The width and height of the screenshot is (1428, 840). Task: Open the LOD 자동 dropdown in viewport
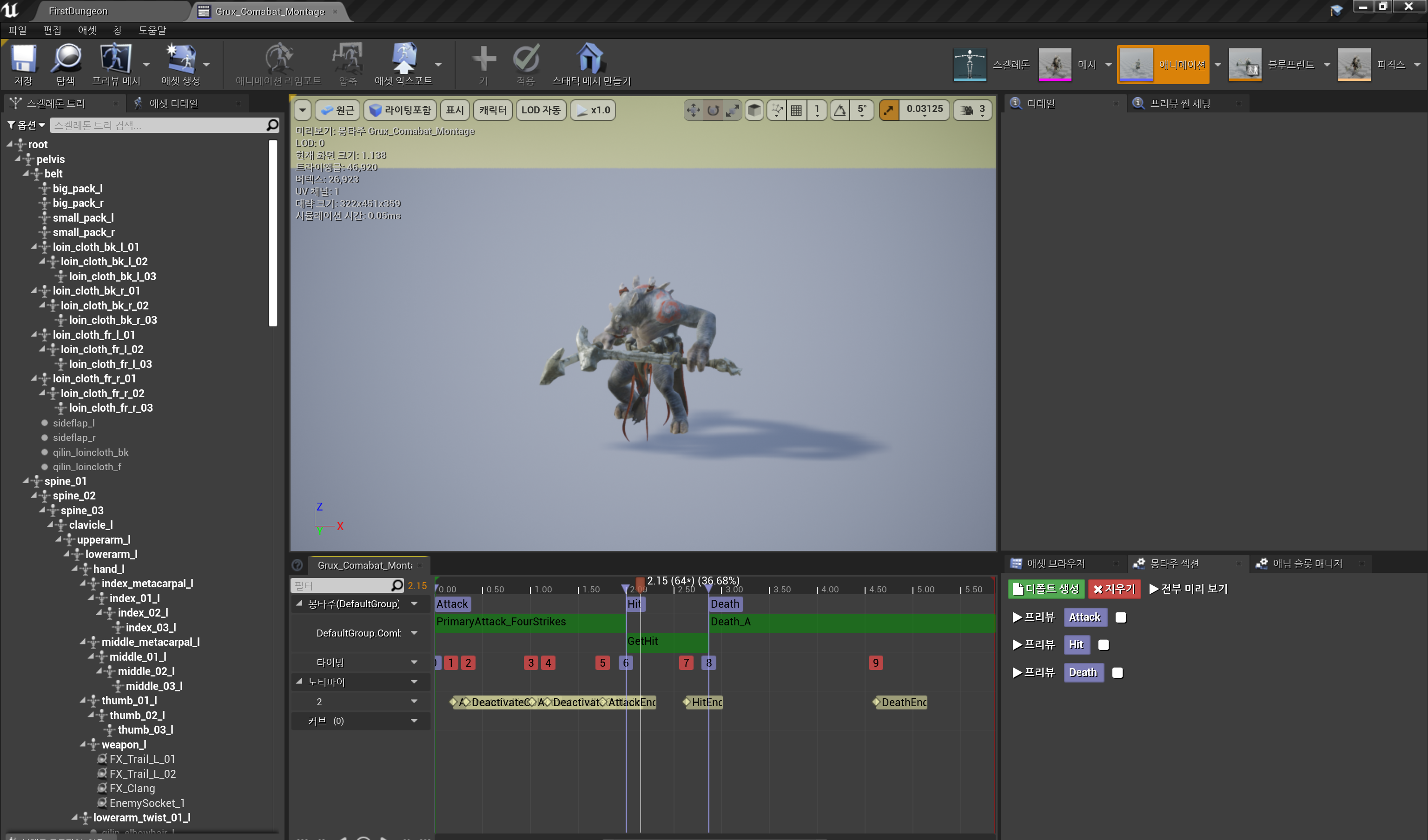click(x=540, y=110)
